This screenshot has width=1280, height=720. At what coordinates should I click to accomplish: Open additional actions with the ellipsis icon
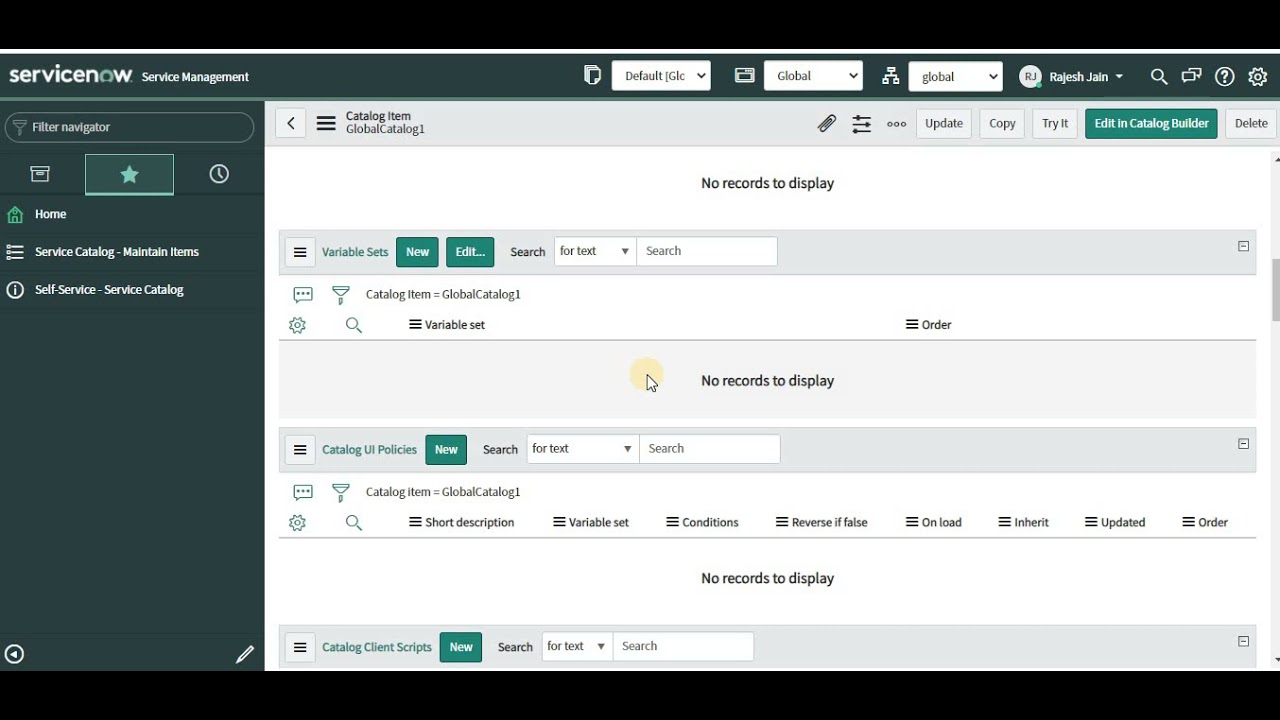(x=896, y=123)
